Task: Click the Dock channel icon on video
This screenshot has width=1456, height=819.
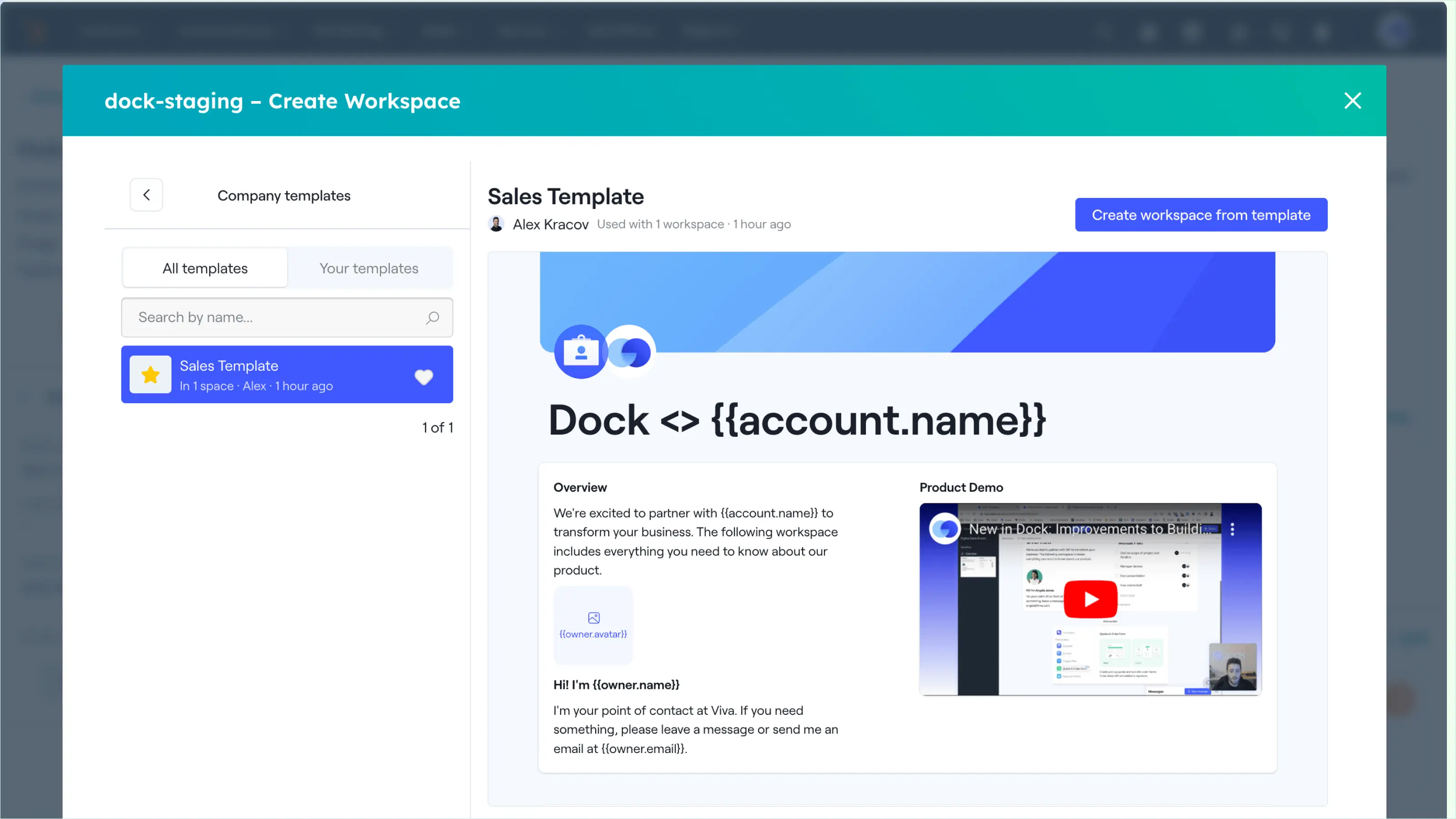Action: pos(945,529)
